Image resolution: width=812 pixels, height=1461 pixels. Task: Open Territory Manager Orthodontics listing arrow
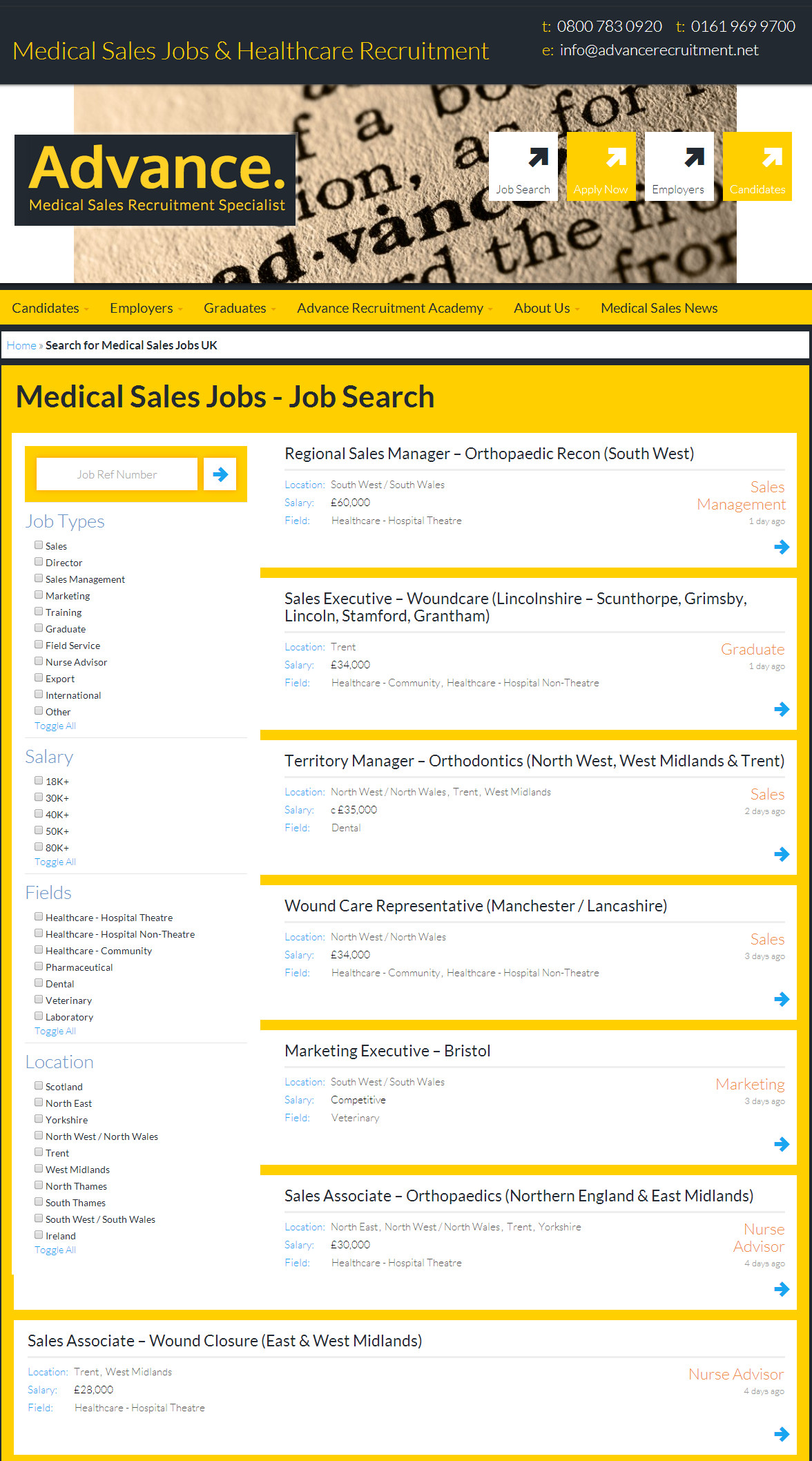click(782, 855)
